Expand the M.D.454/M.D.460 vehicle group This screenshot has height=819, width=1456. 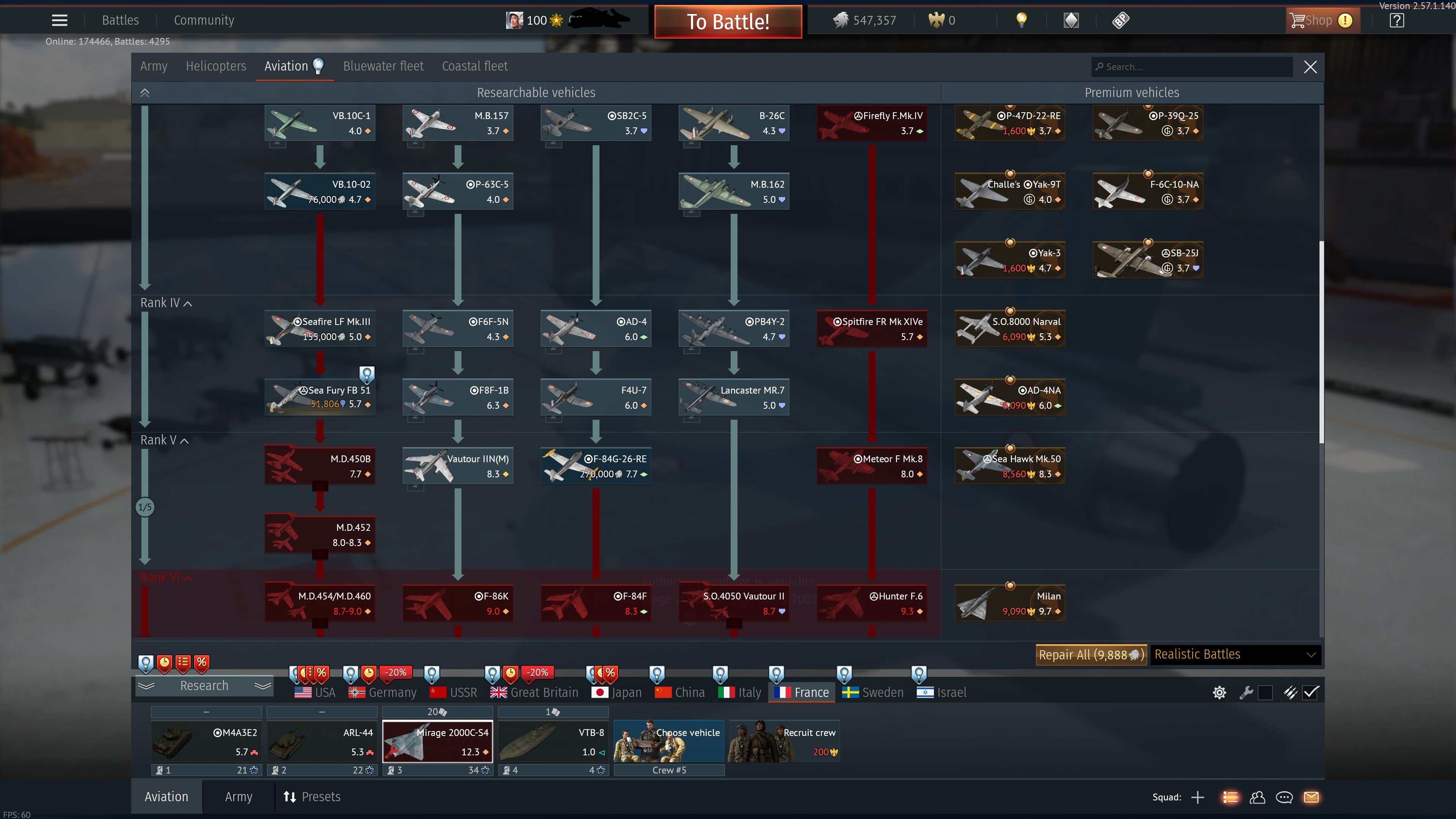coord(320,623)
